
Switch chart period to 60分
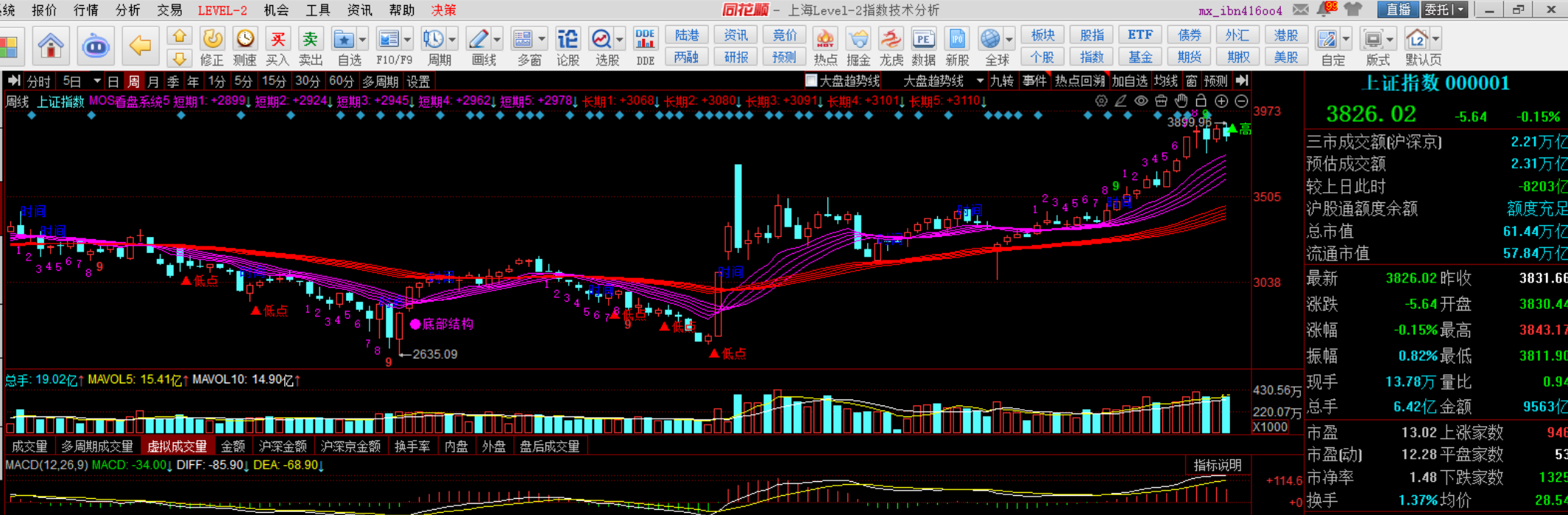tap(341, 81)
